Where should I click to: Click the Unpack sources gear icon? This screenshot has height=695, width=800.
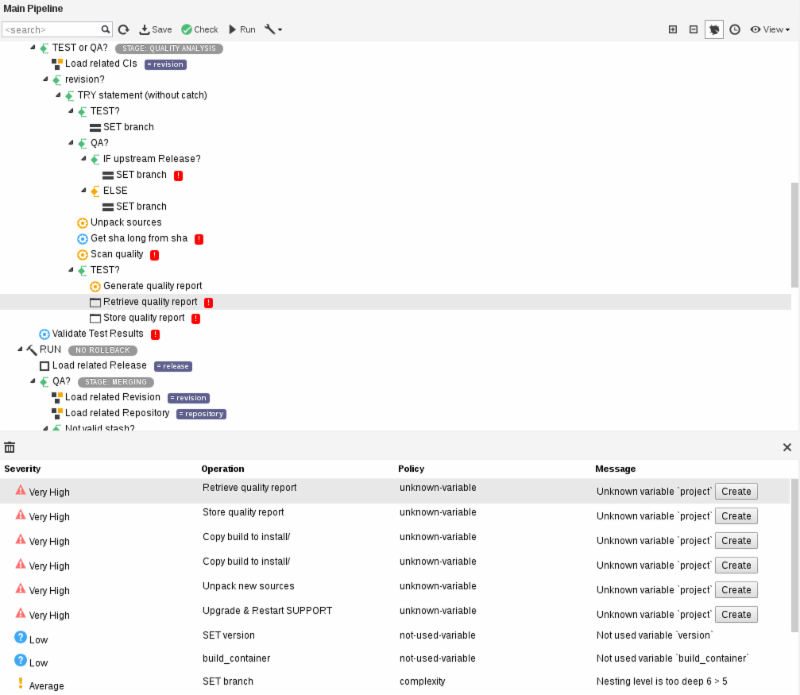coord(82,223)
